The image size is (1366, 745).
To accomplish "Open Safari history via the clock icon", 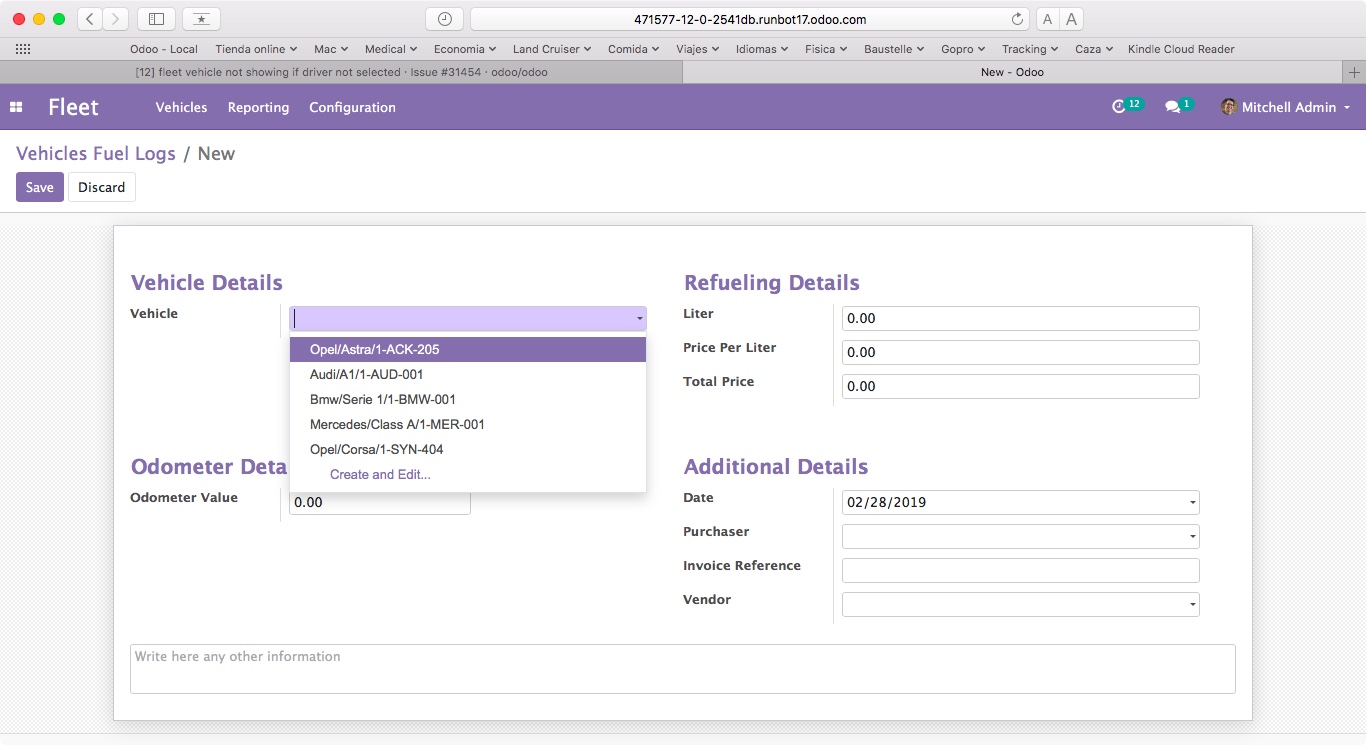I will point(444,18).
